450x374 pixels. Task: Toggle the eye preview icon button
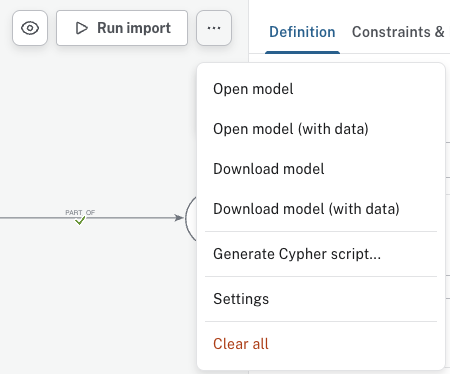tap(30, 28)
